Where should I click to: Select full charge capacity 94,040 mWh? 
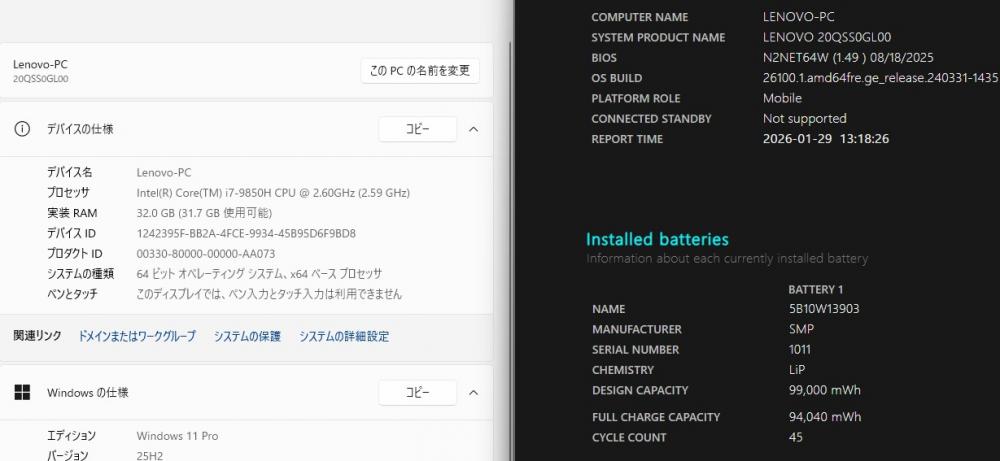(825, 417)
